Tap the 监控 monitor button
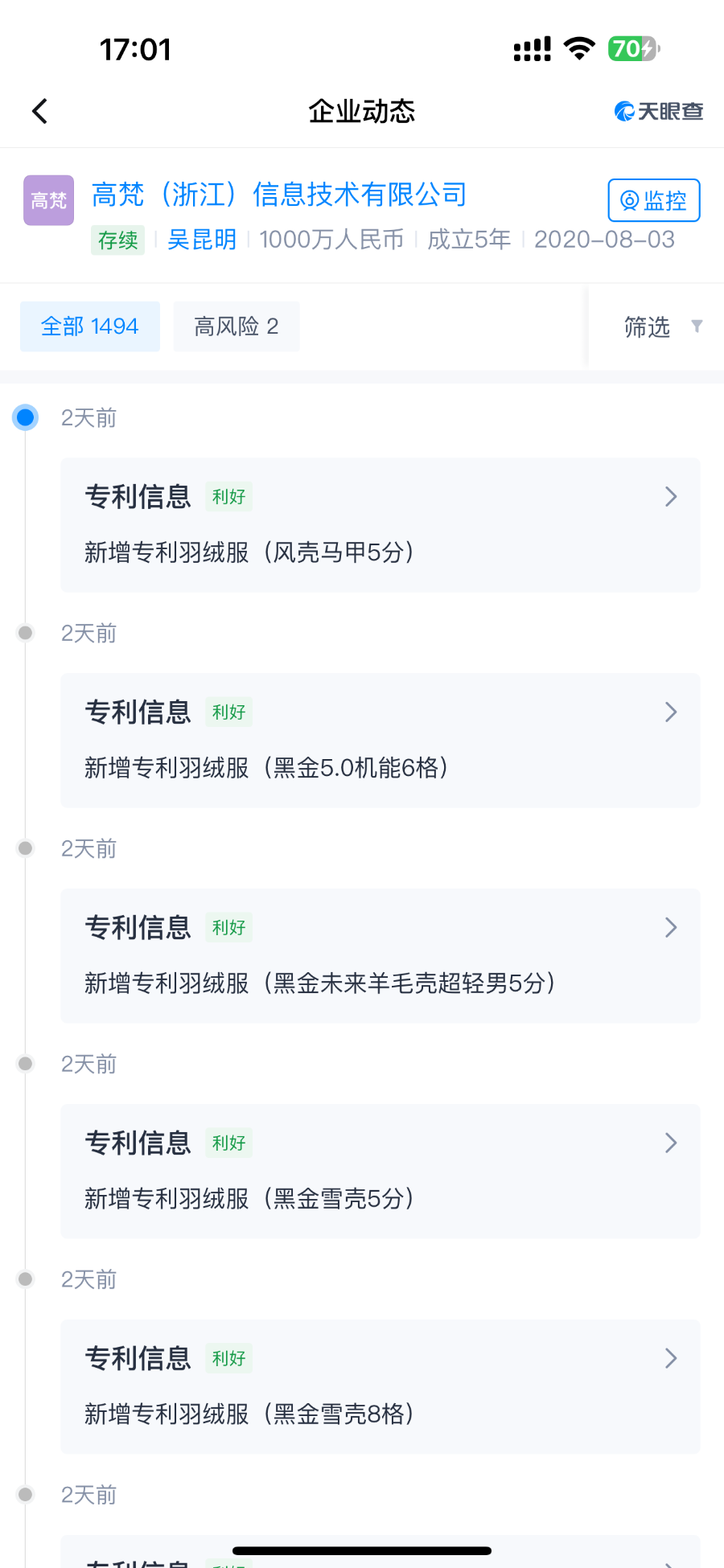 coord(653,200)
